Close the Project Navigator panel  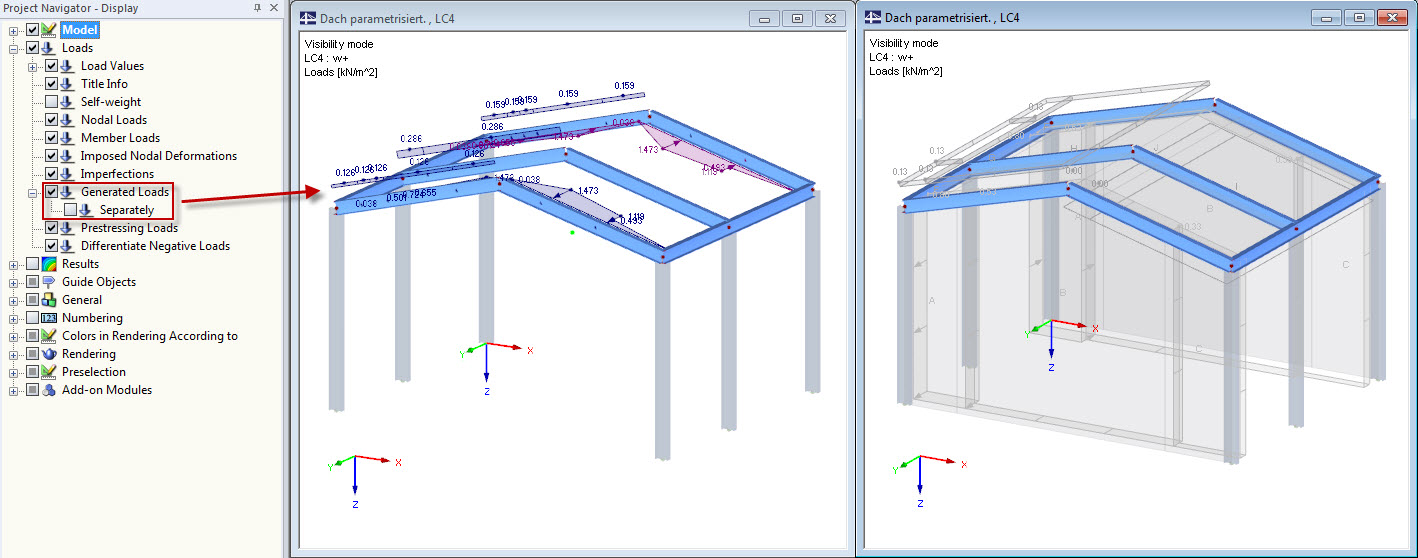coord(273,8)
